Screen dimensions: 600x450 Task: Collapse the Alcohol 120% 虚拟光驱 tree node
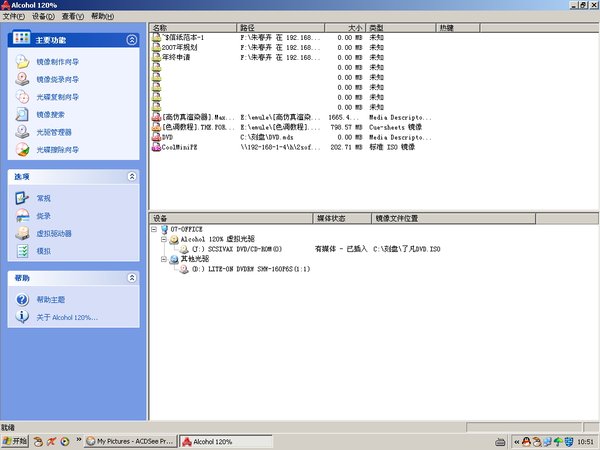click(164, 239)
